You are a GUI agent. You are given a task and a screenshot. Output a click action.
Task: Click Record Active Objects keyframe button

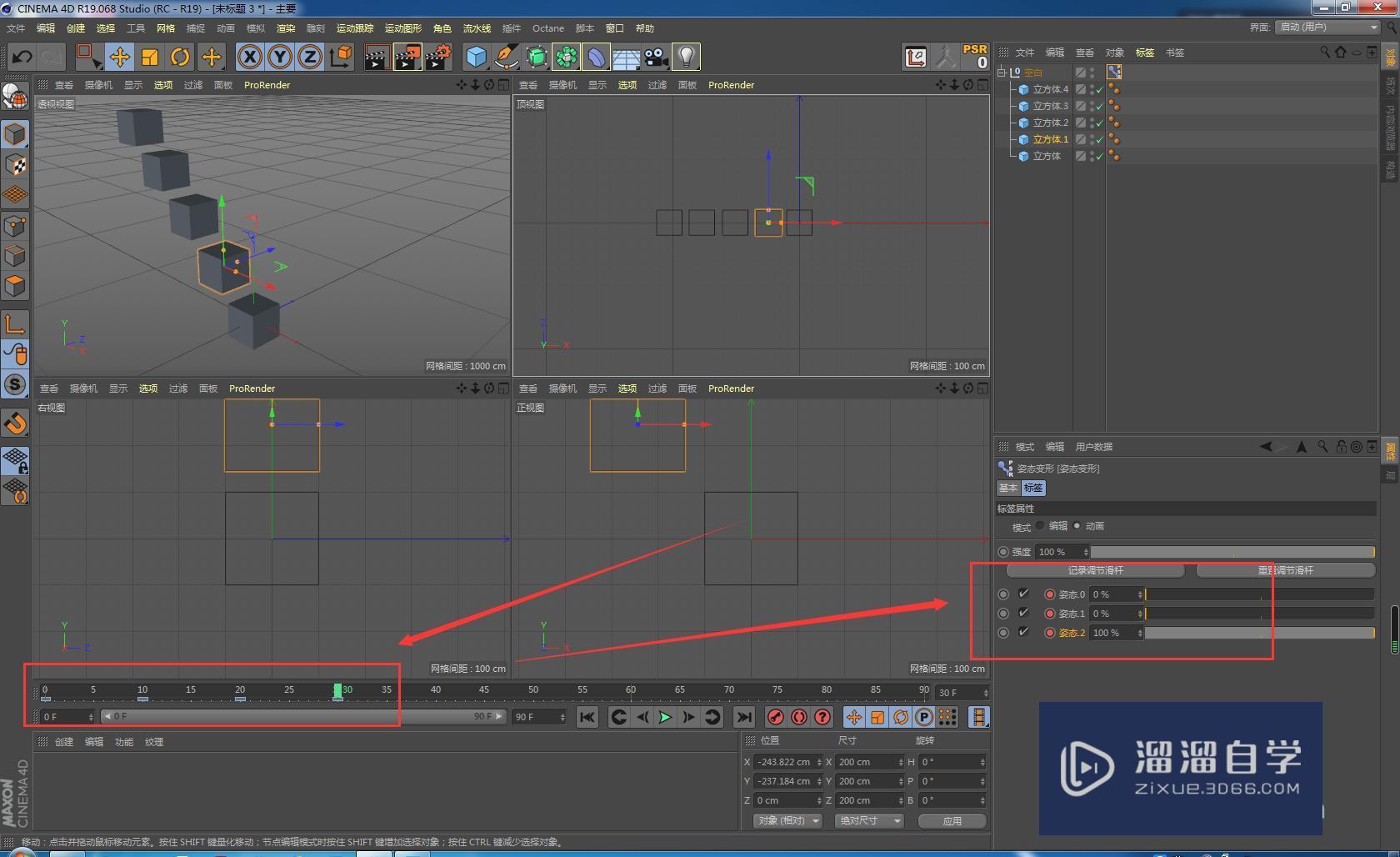pyautogui.click(x=776, y=717)
